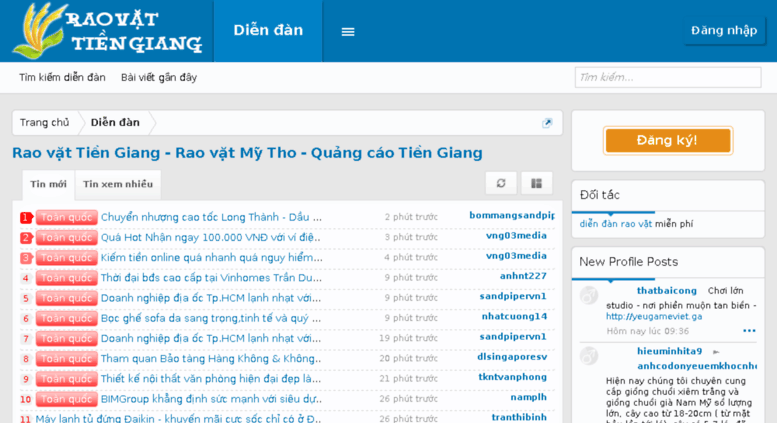Screen dimensions: 777x423
Task: Open thread Máy lạnh tủ đứng Daikin
Action: 178,419
